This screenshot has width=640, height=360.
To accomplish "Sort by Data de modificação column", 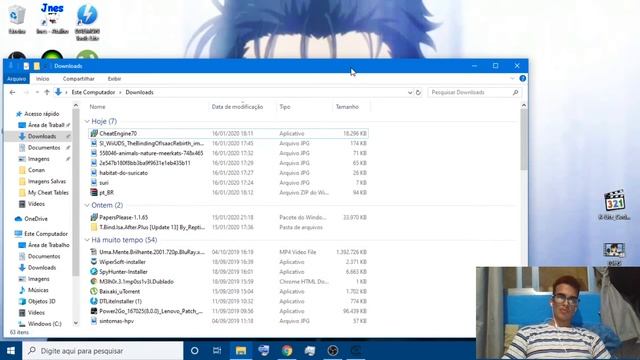I will click(x=237, y=107).
